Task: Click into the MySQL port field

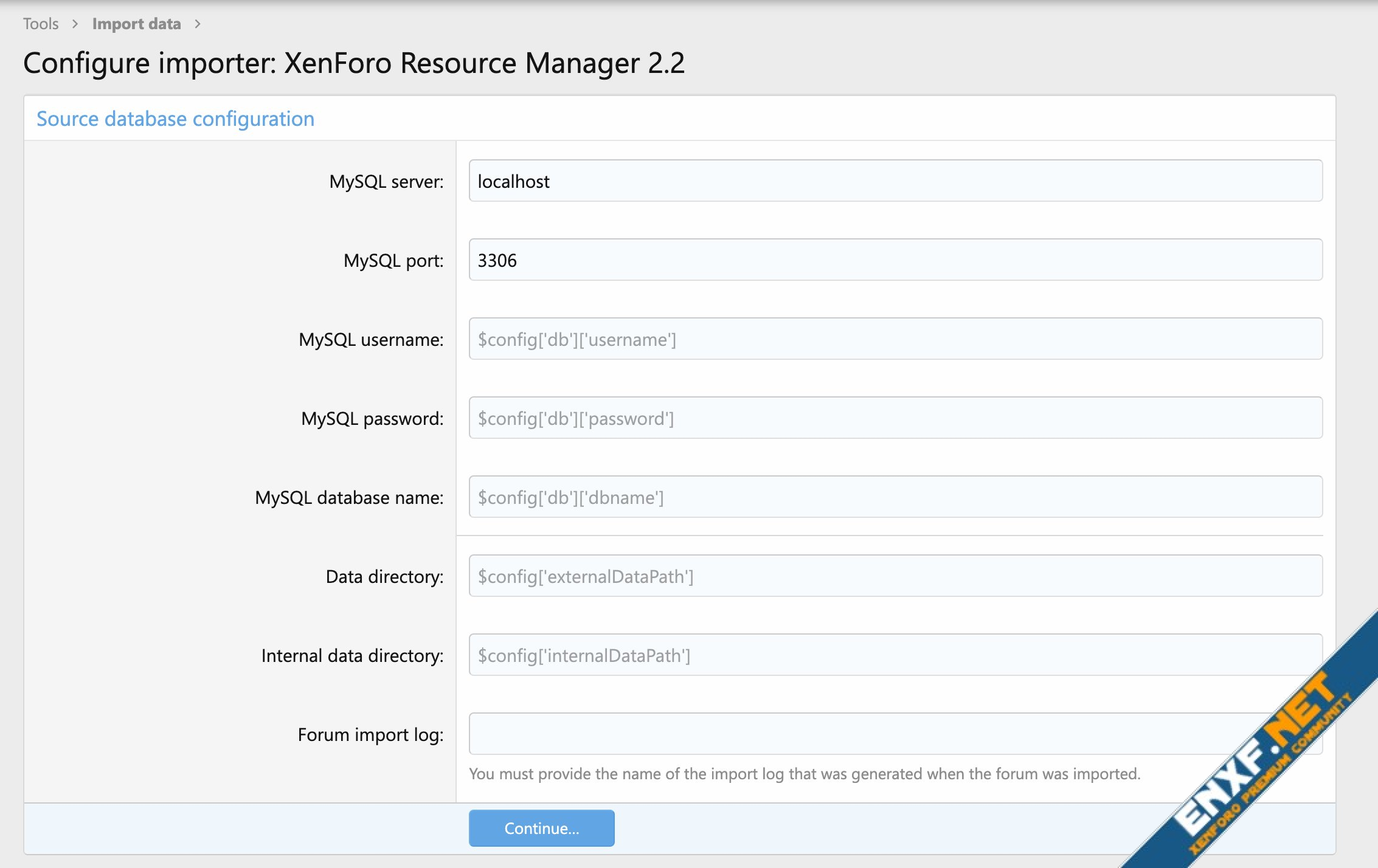Action: pyautogui.click(x=895, y=260)
